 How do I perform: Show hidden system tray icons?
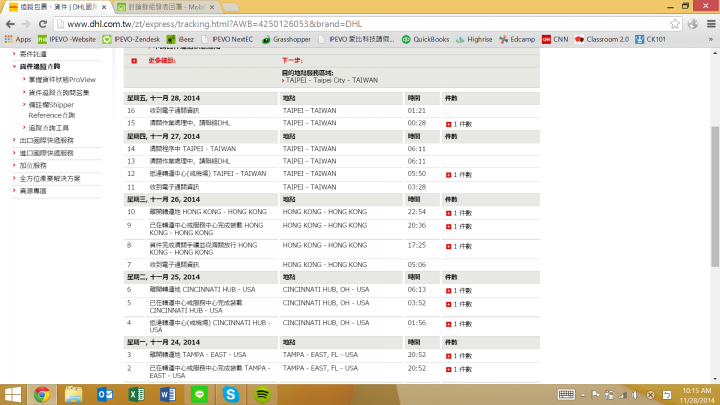click(583, 395)
